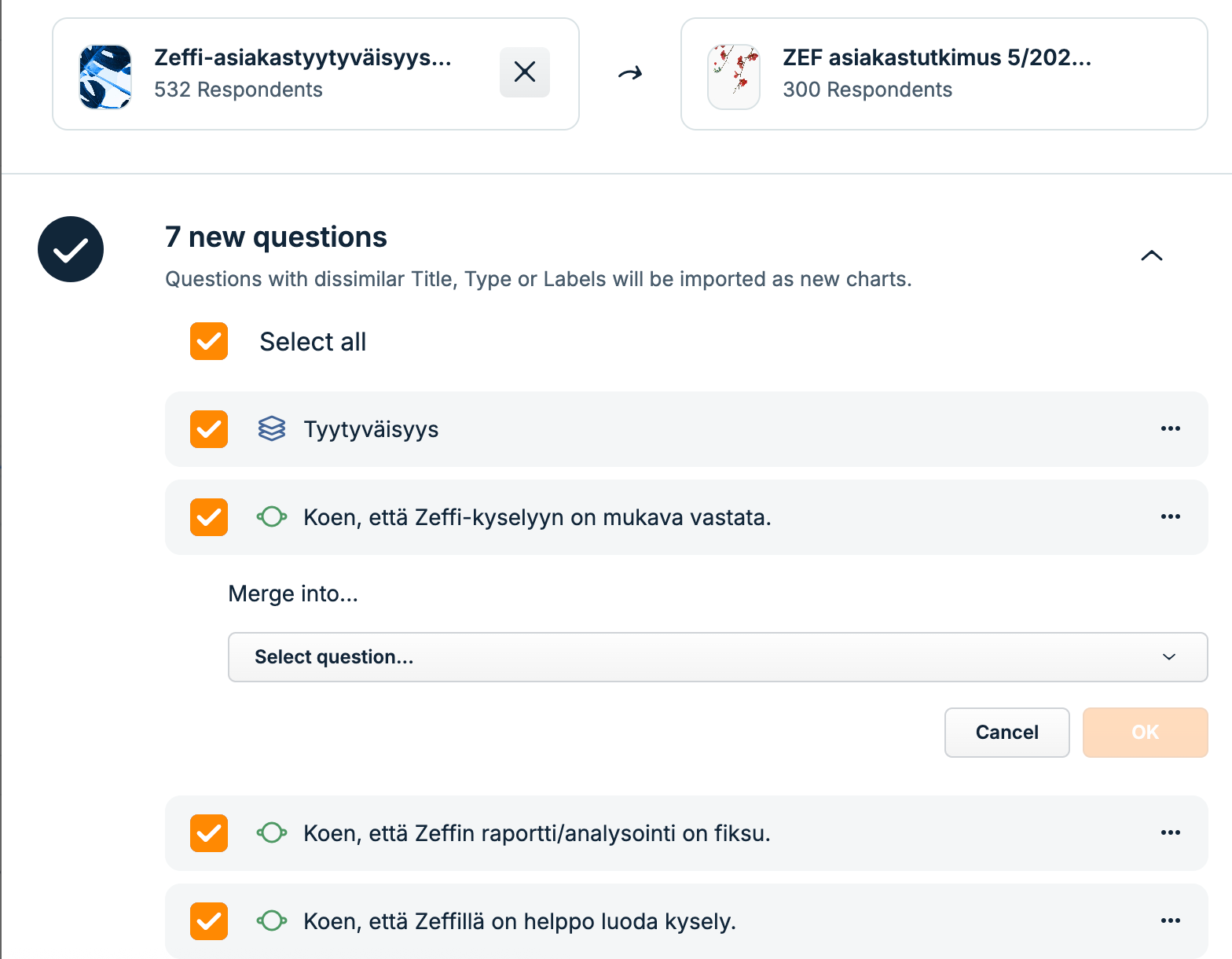This screenshot has height=959, width=1232.
Task: Open the Select question dropdown
Action: pos(717,657)
